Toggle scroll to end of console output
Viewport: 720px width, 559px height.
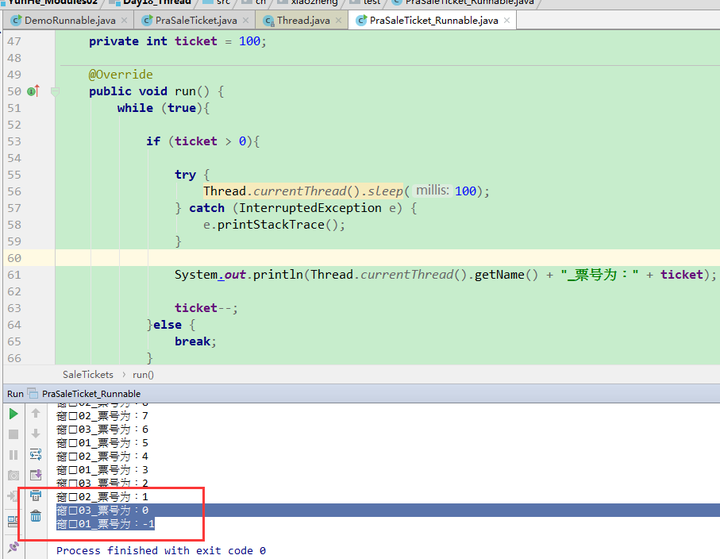[36, 475]
